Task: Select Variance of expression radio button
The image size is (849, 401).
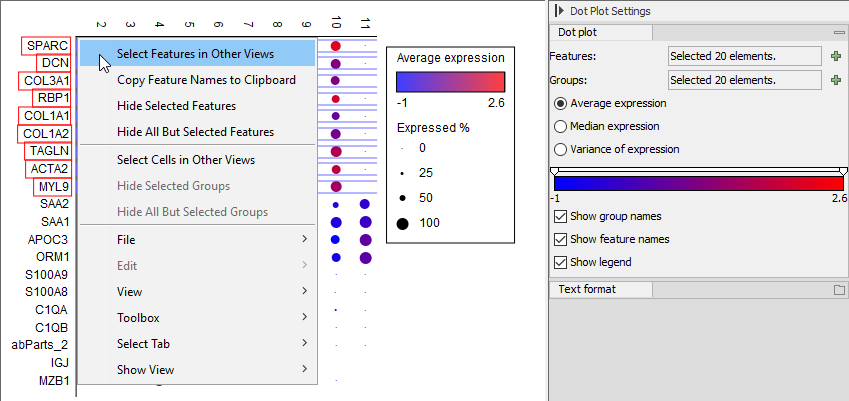Action: (x=560, y=149)
